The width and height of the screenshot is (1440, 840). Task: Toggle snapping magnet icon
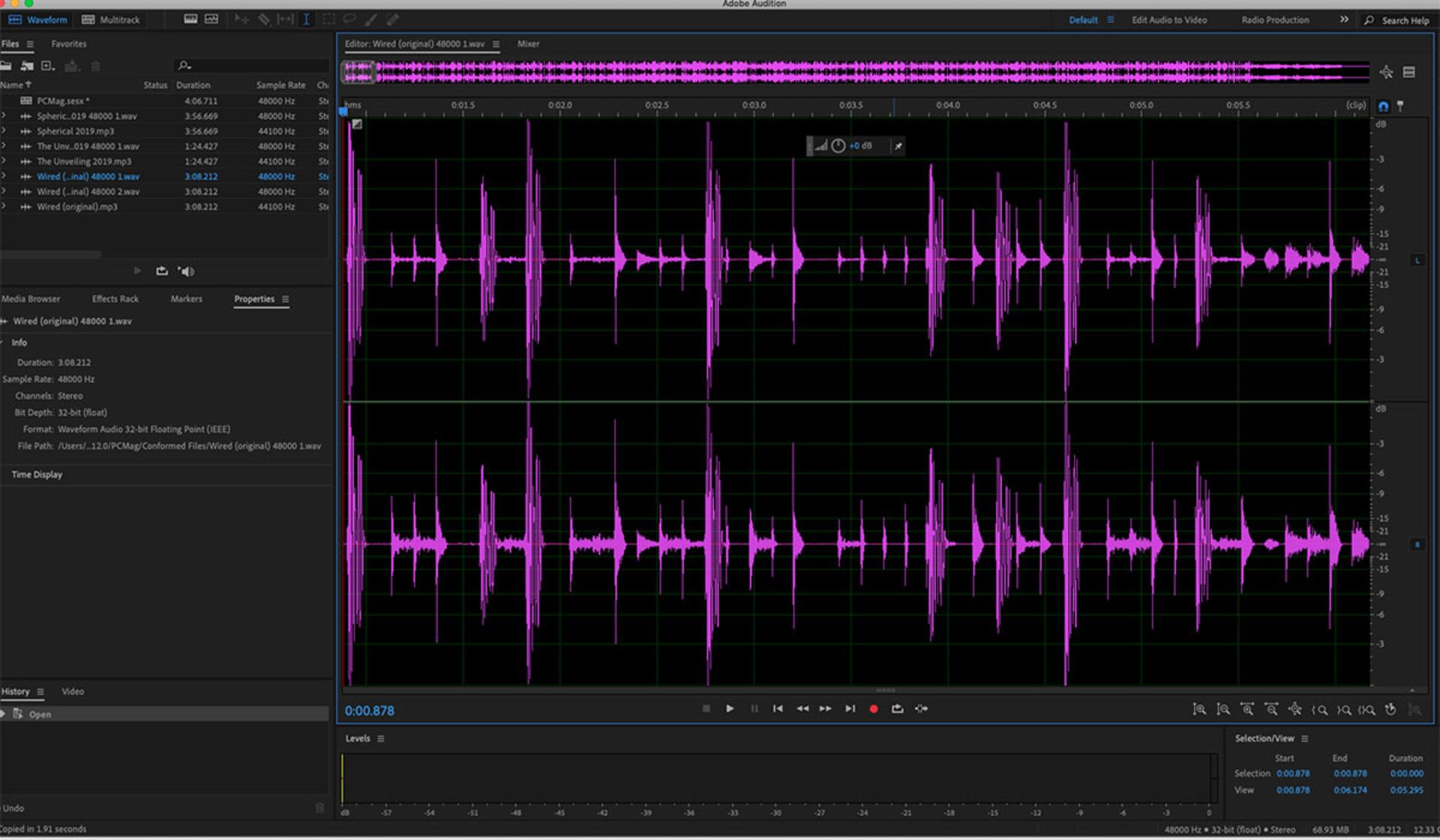[x=1383, y=106]
